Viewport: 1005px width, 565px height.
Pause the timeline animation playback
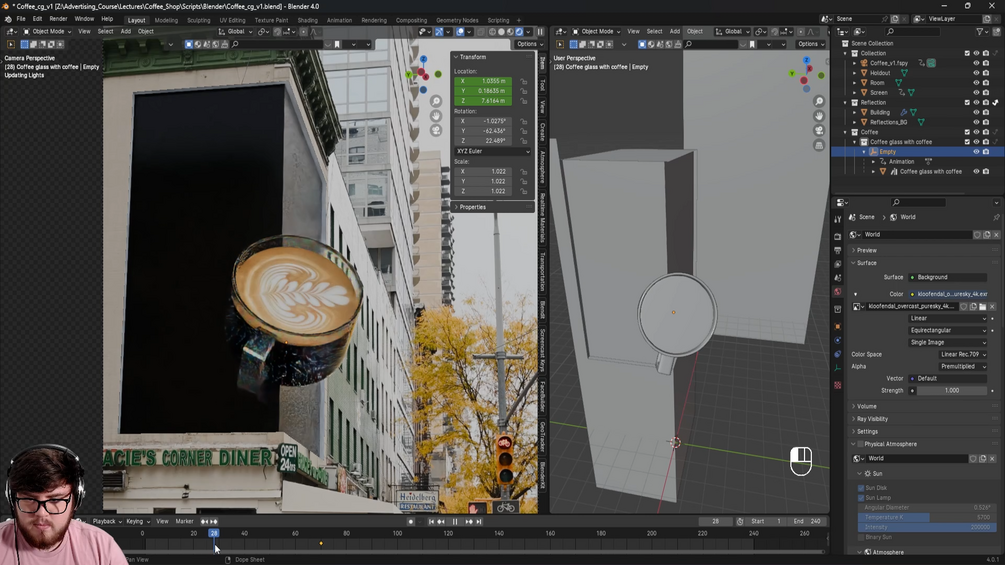coord(455,521)
